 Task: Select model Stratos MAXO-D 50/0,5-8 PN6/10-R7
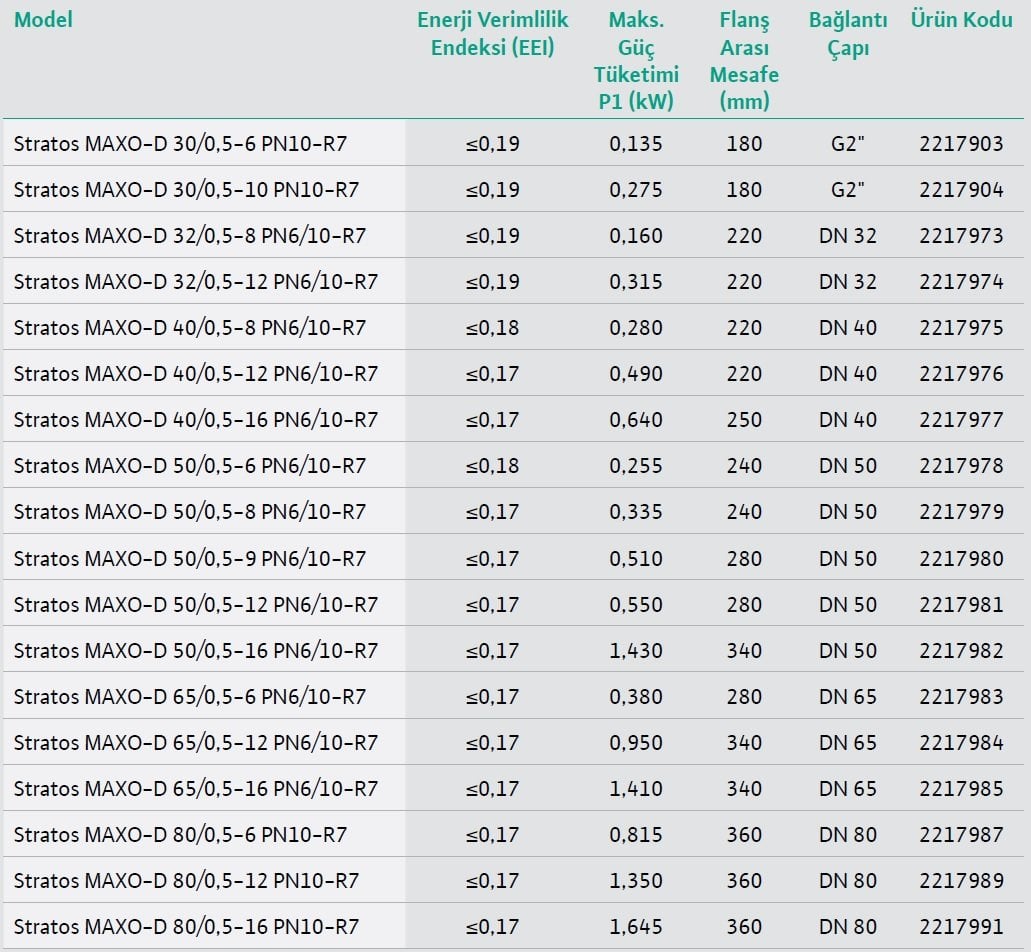189,512
